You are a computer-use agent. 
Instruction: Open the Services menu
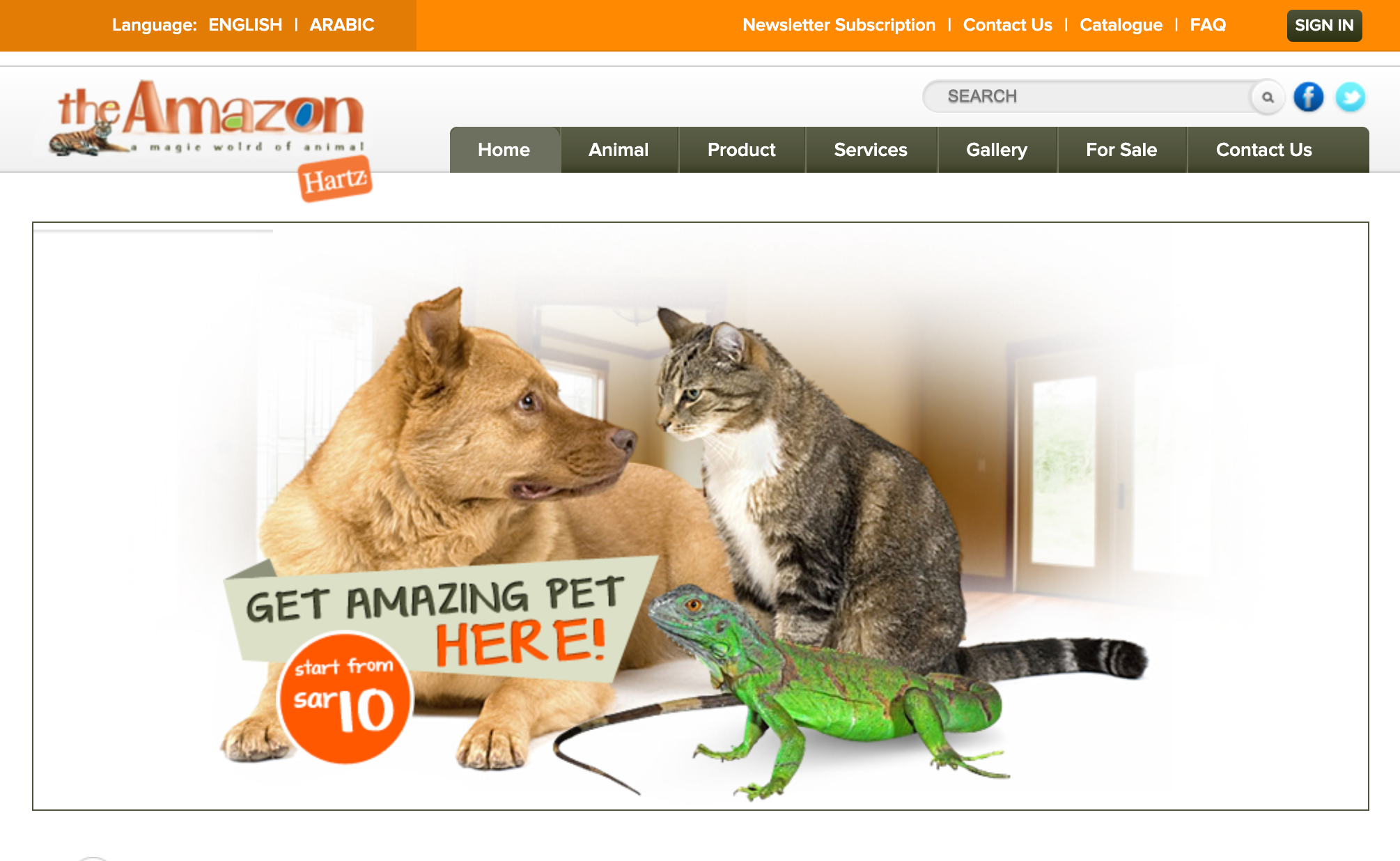(x=871, y=150)
